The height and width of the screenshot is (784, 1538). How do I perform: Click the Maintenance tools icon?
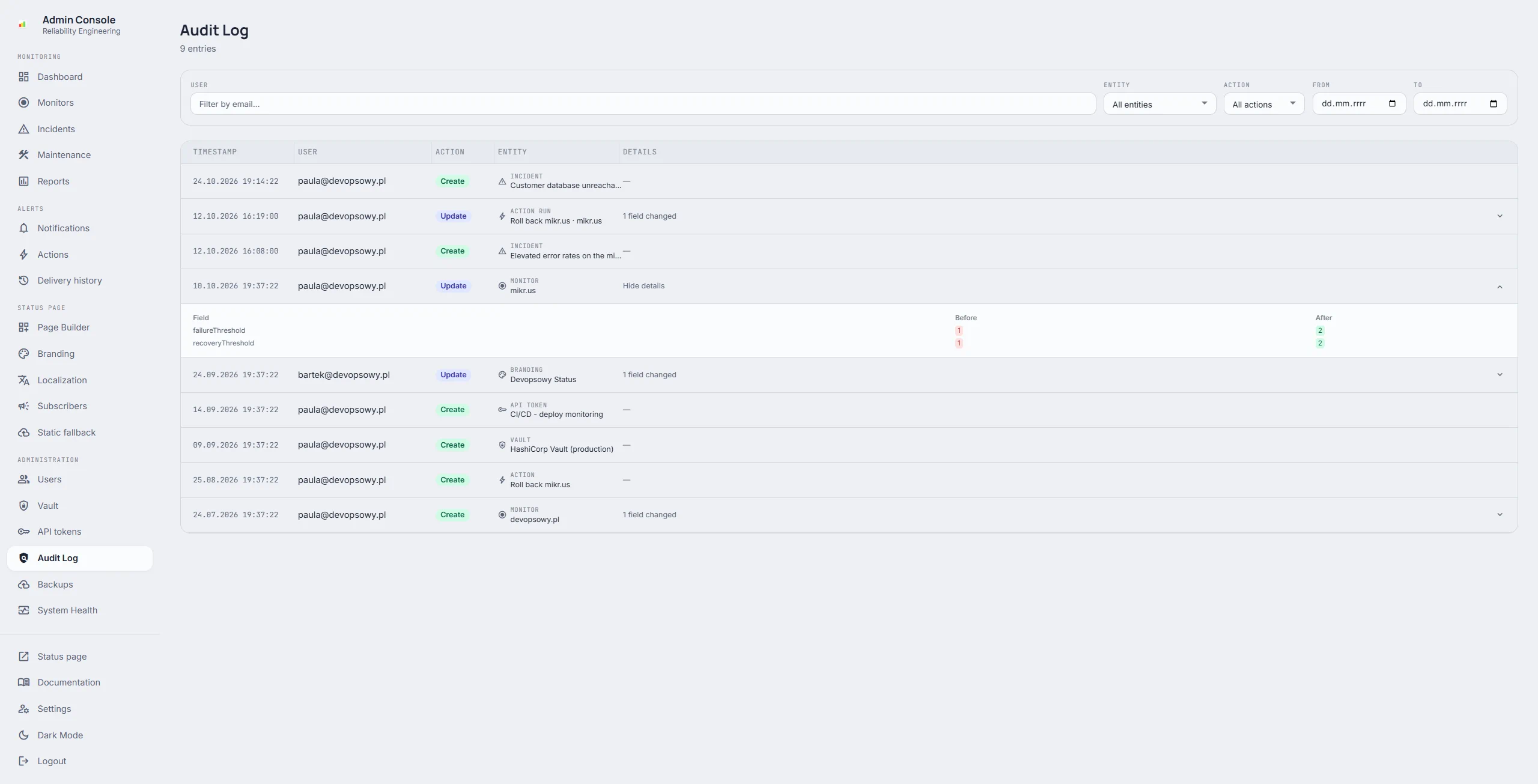pyautogui.click(x=23, y=155)
